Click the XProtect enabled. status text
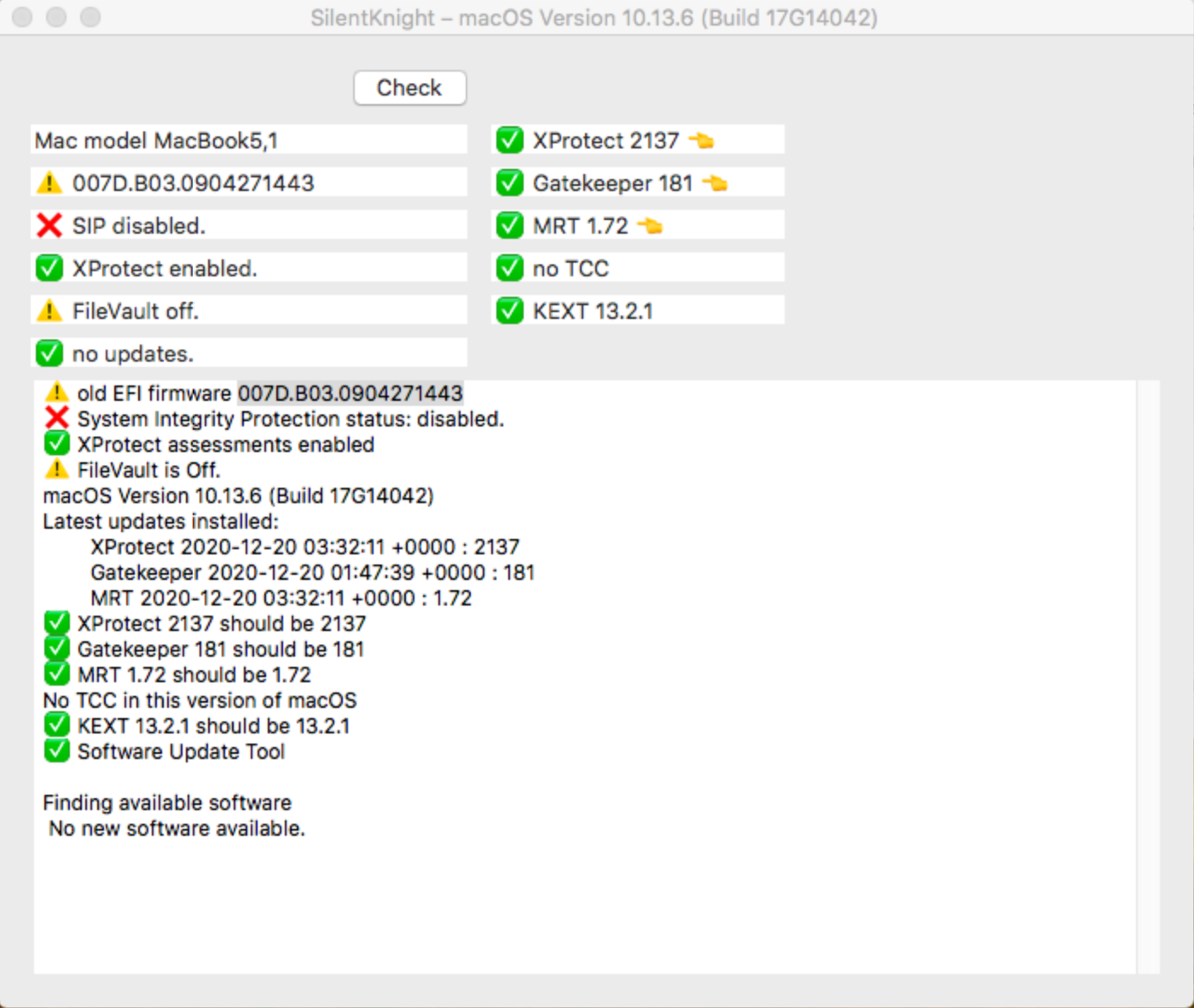The image size is (1194, 1008). [x=165, y=269]
